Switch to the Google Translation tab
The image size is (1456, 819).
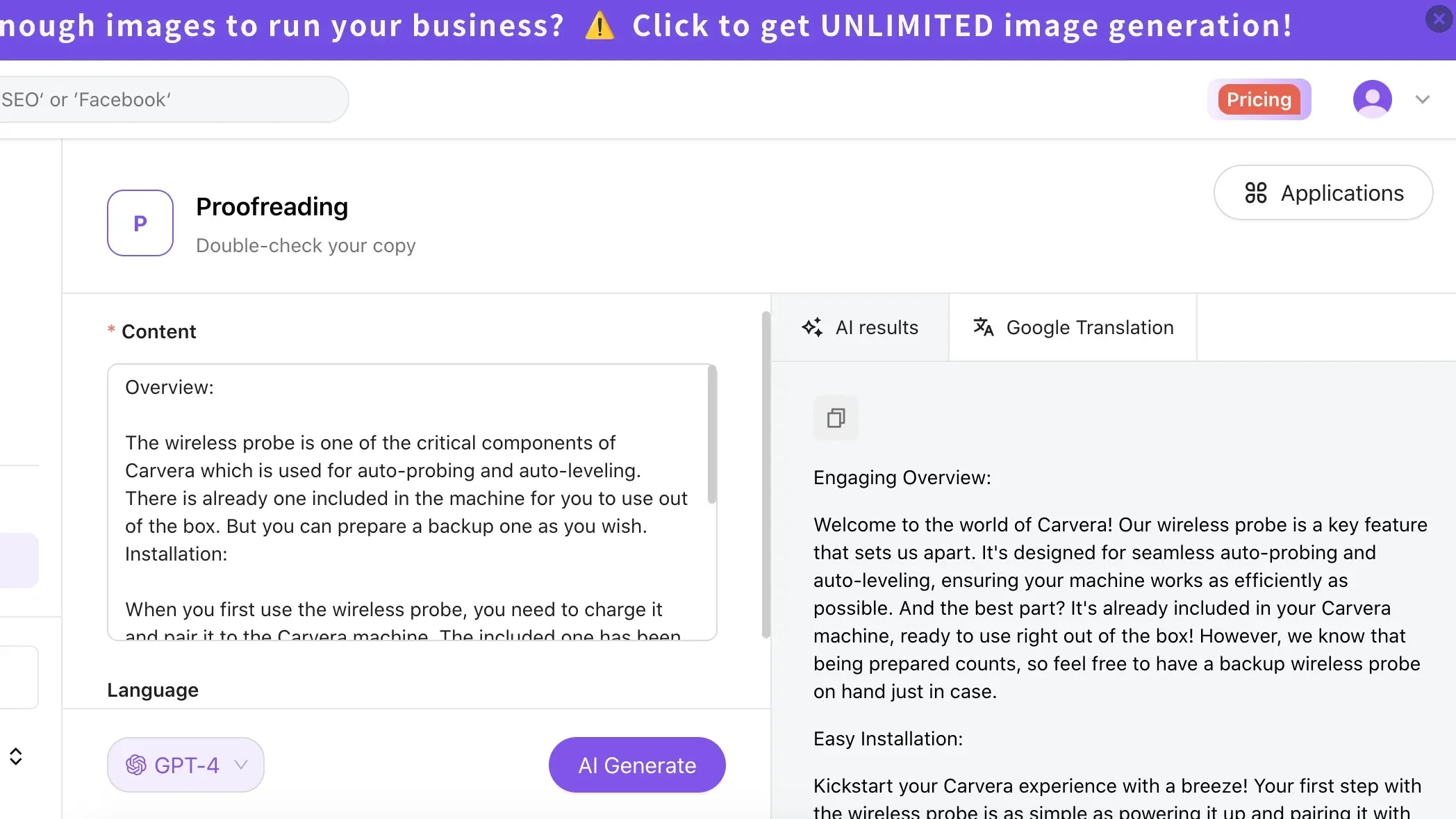pos(1073,327)
